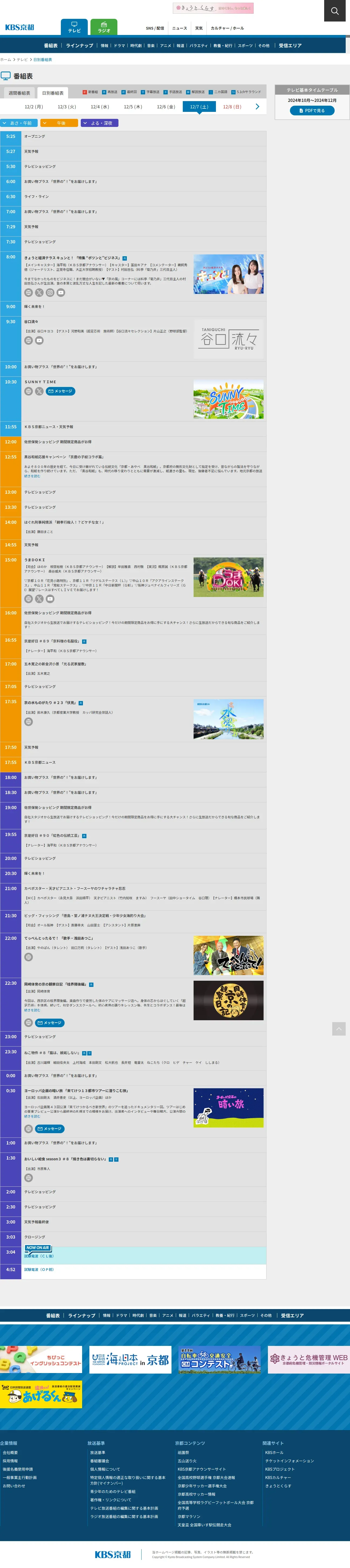The image size is (350, 1568).
Task: Click the scroll-to-top arrow button
Action: [339, 1028]
